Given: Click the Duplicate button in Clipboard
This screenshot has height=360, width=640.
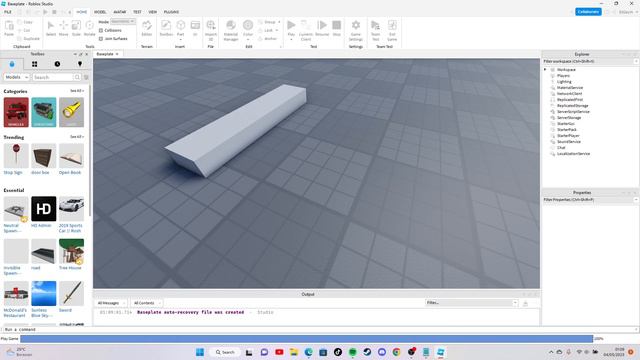Looking at the screenshot, I should tap(29, 39).
